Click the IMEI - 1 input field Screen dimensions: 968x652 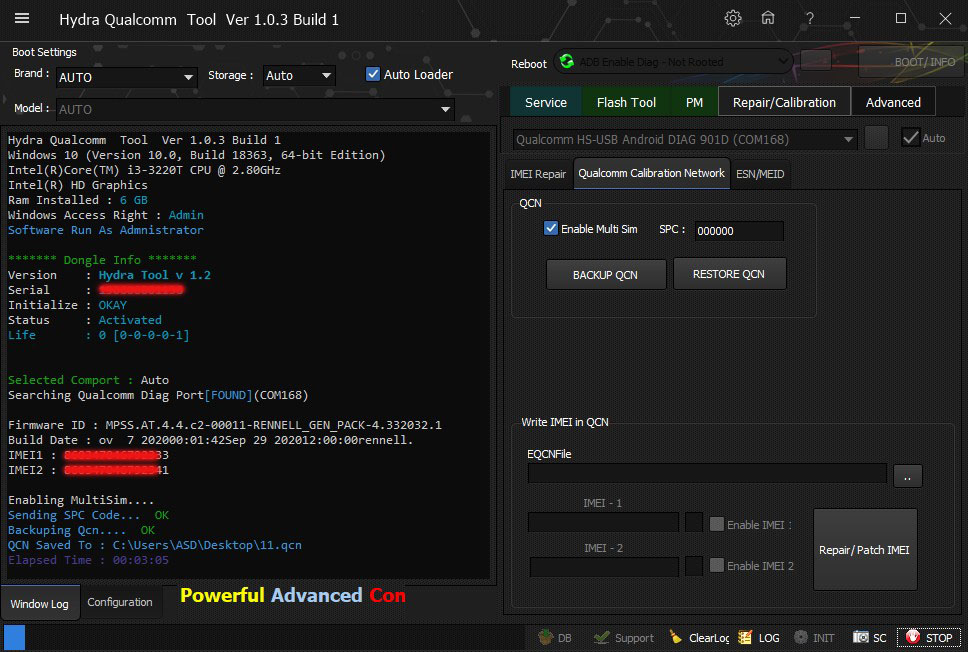click(x=603, y=522)
